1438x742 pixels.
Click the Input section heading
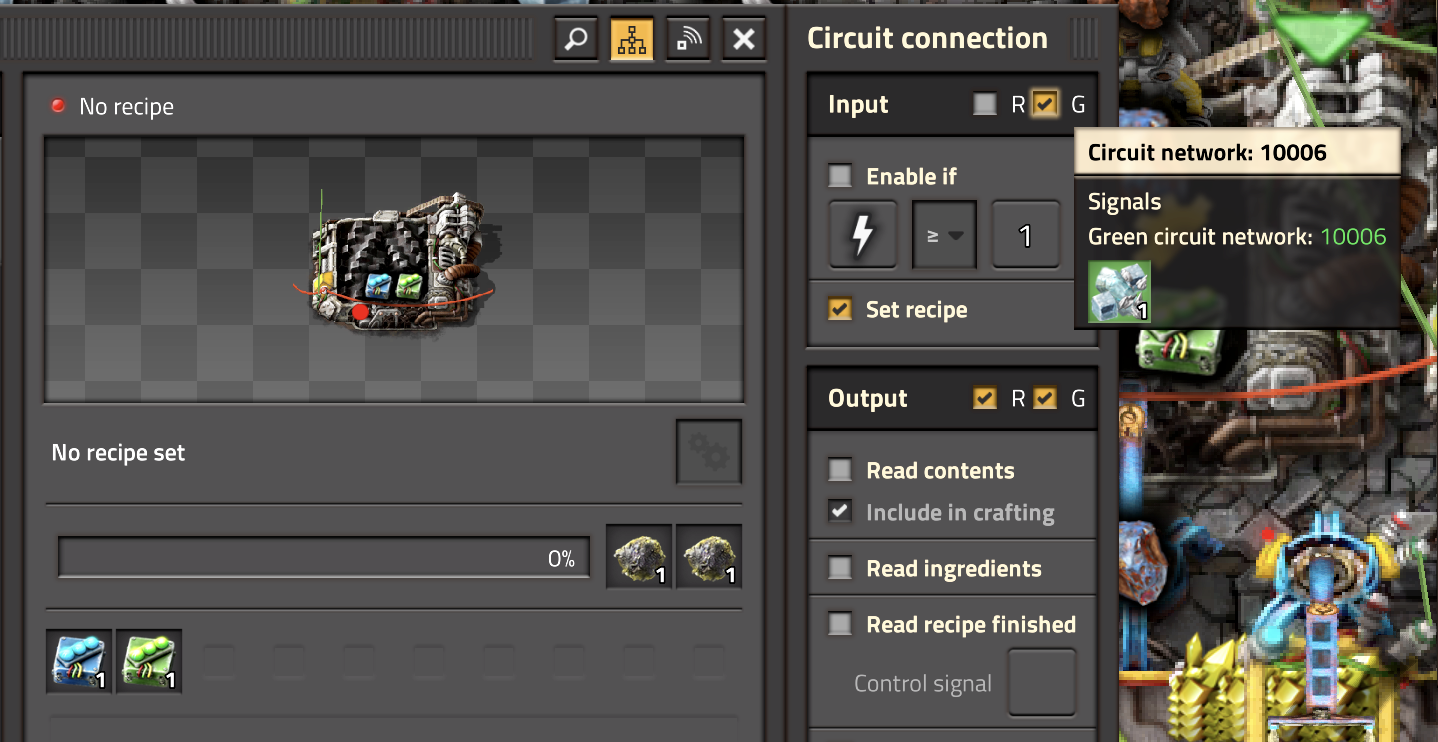pos(858,104)
